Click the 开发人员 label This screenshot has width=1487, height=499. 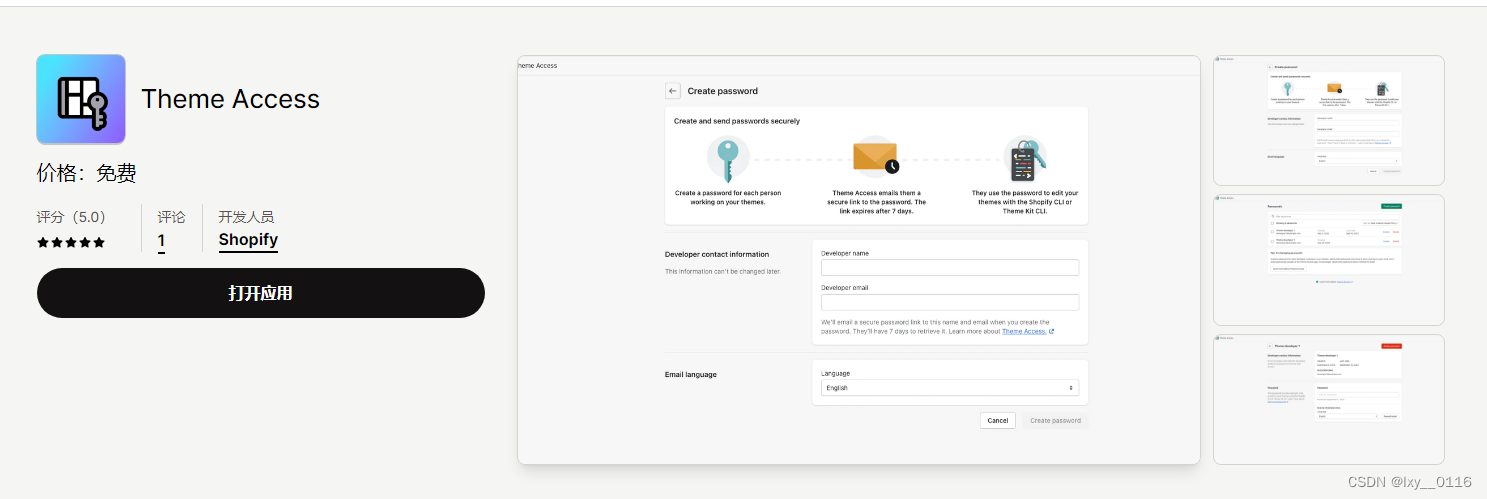[246, 217]
